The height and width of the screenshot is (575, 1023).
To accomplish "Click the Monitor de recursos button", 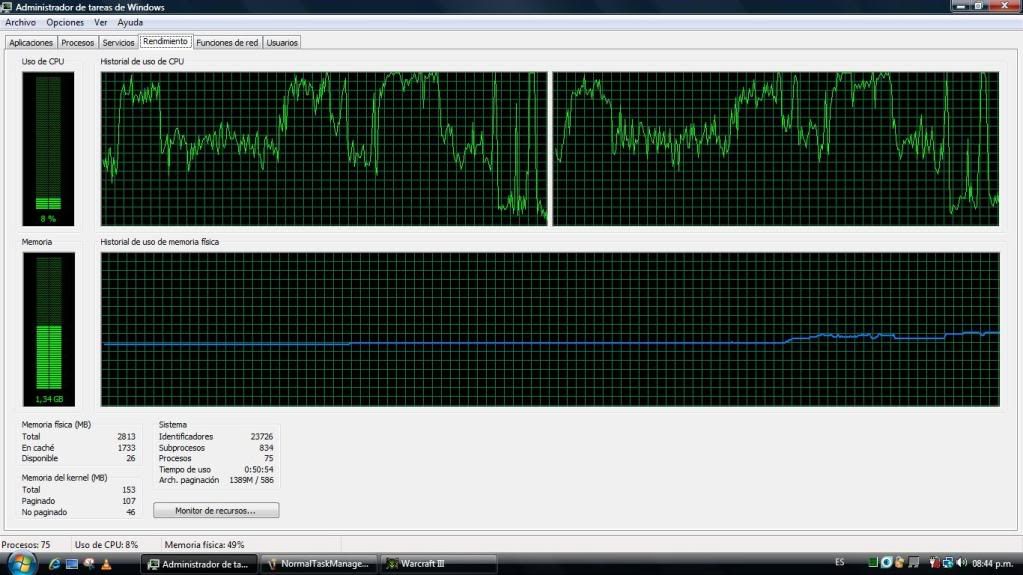I will tap(215, 510).
